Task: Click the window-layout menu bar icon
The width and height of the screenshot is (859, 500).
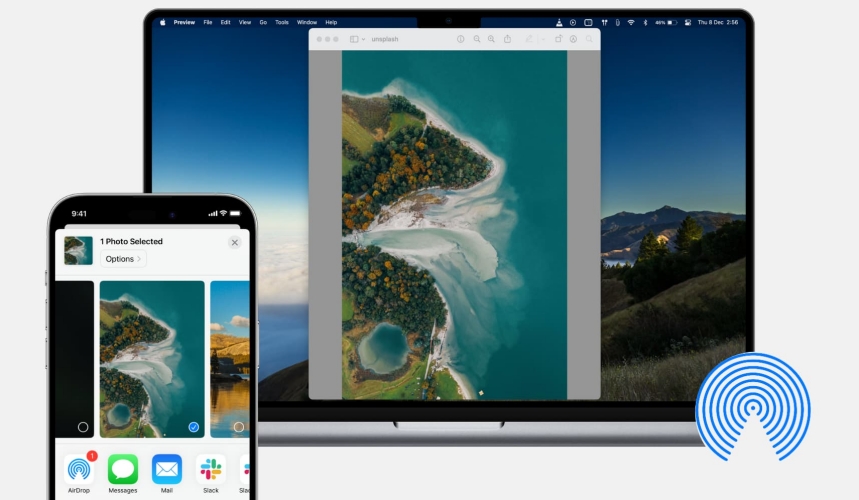Action: [x=588, y=22]
